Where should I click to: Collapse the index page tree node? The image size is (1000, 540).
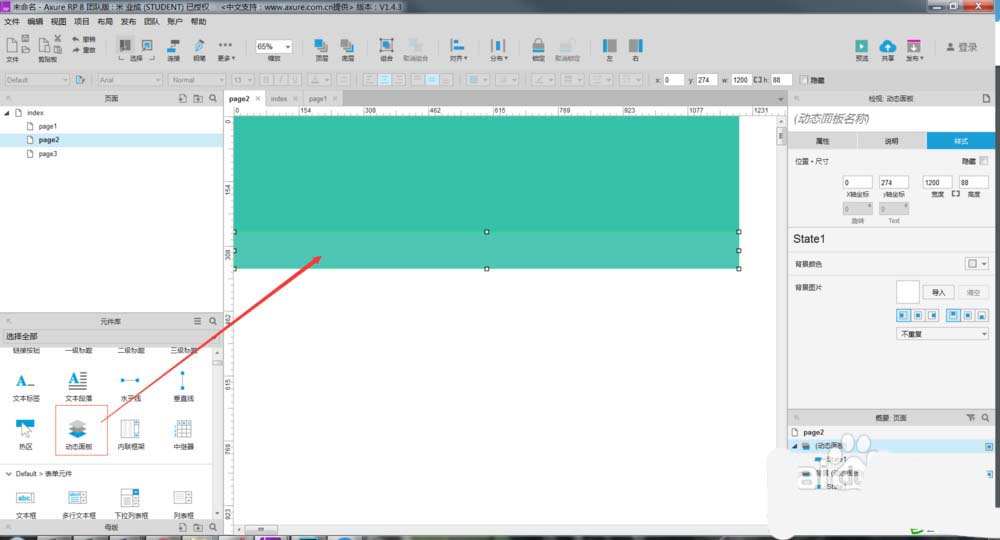(x=7, y=113)
